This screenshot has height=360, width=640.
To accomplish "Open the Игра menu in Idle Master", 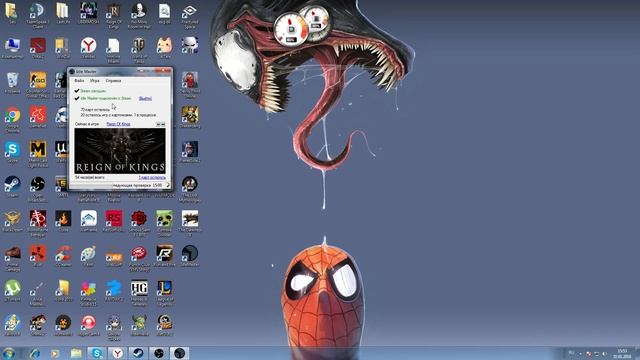I will click(95, 81).
